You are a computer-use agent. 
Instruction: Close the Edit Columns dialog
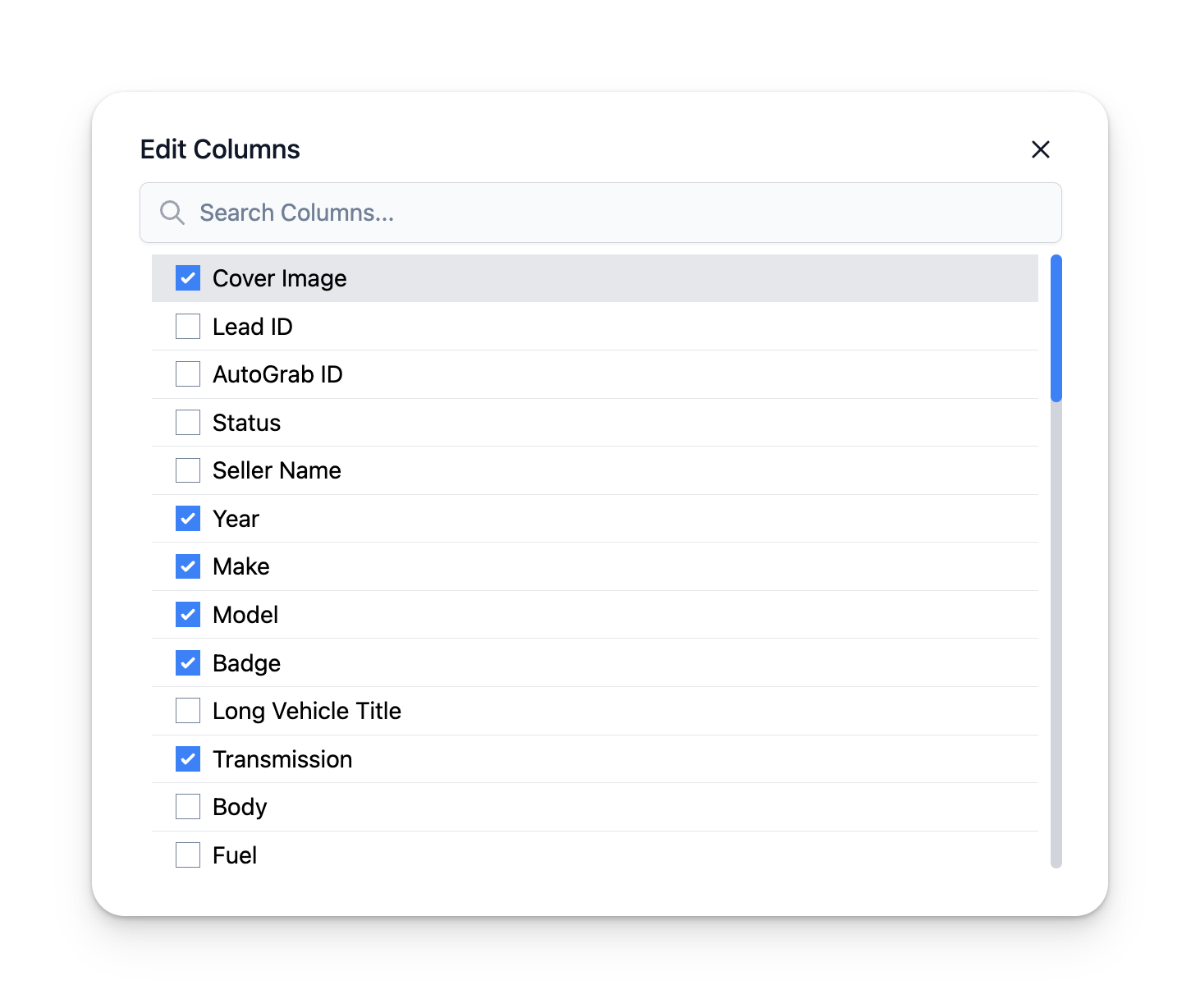(1040, 149)
